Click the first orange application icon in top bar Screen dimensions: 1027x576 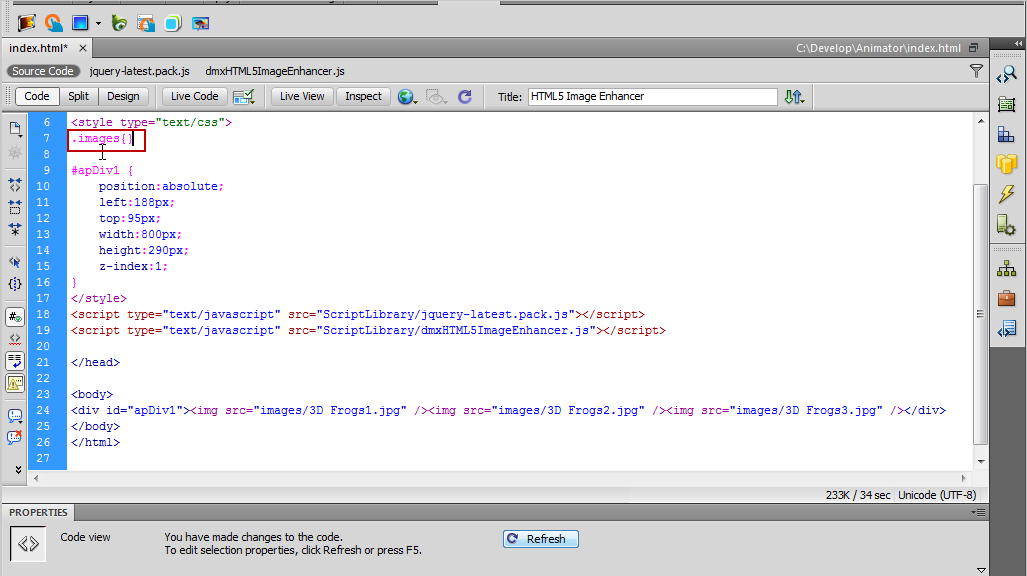tap(26, 24)
